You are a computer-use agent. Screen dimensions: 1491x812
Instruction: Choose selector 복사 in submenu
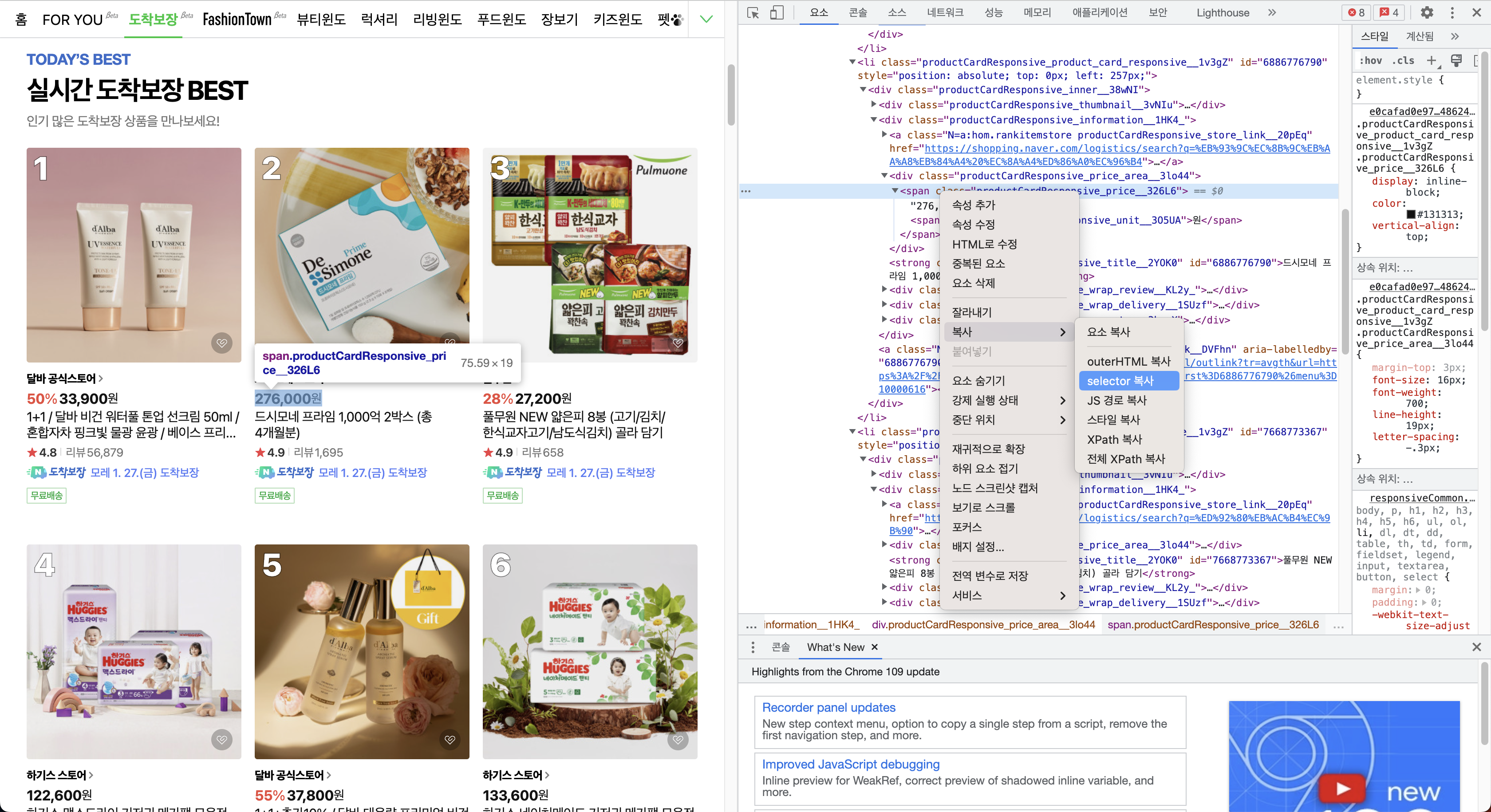1128,381
